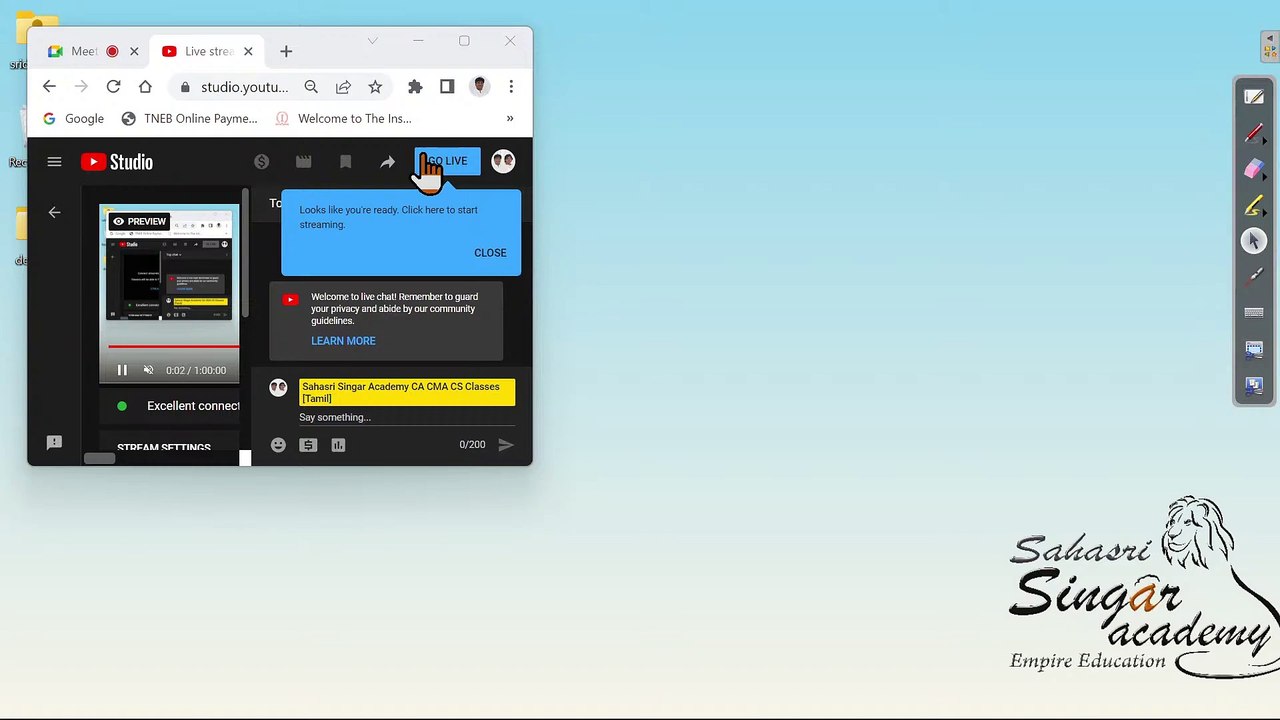Screen dimensions: 1280x720
Task: Toggle the browser side panel icon
Action: tap(447, 87)
